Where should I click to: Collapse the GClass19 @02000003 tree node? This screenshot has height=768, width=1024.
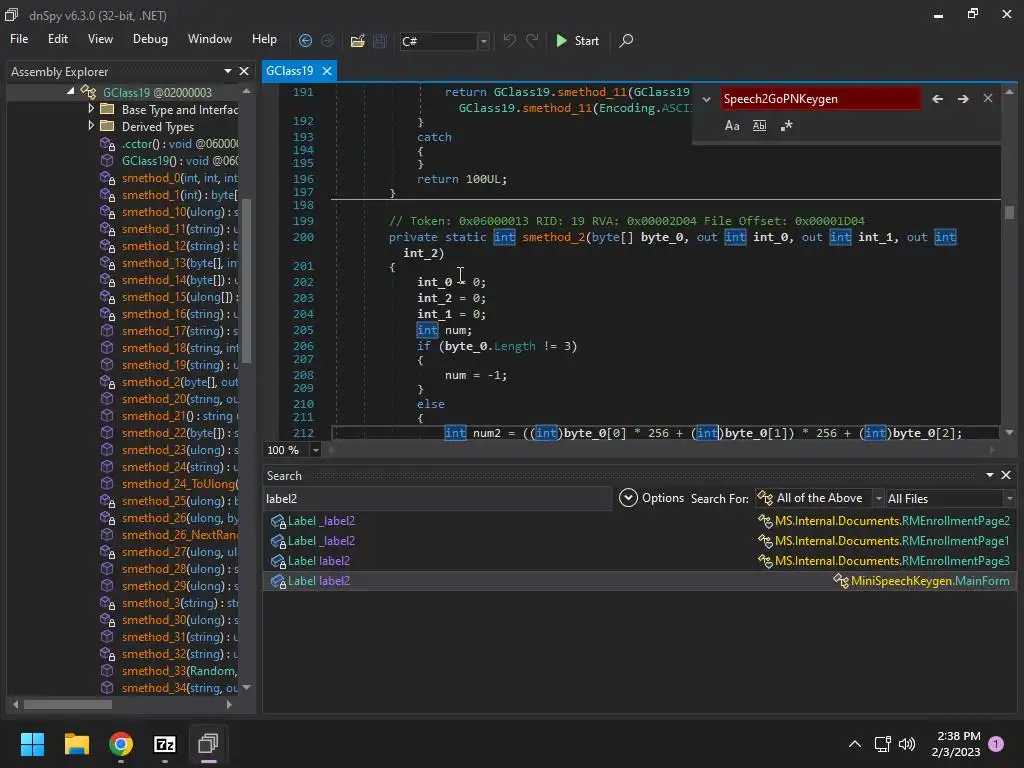tap(71, 92)
